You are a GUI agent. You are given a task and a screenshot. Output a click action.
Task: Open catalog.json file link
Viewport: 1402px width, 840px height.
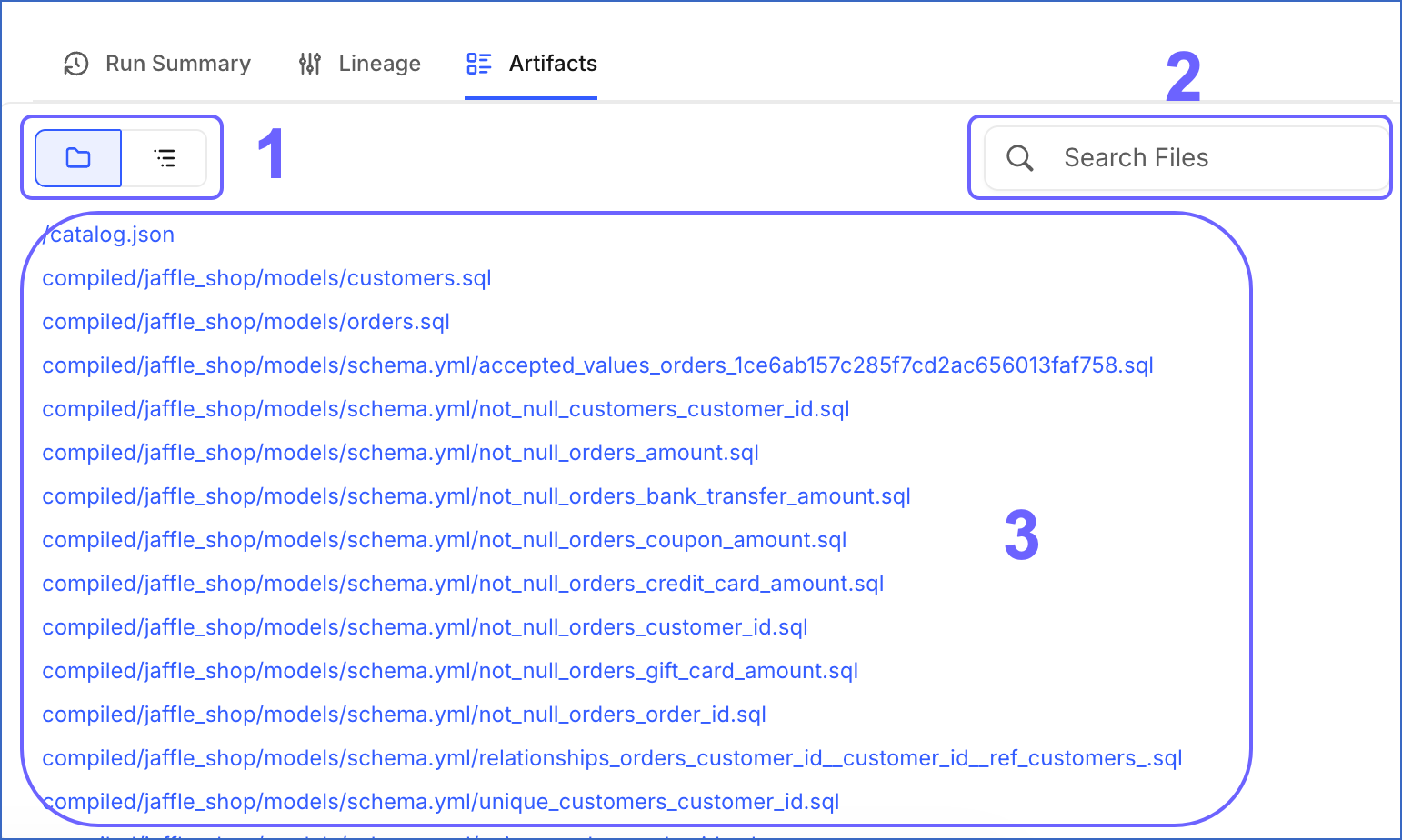pyautogui.click(x=108, y=235)
